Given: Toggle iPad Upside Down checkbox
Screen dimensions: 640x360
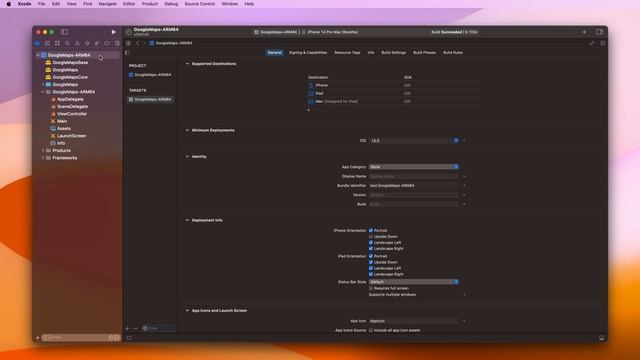Looking at the screenshot, I should [371, 262].
